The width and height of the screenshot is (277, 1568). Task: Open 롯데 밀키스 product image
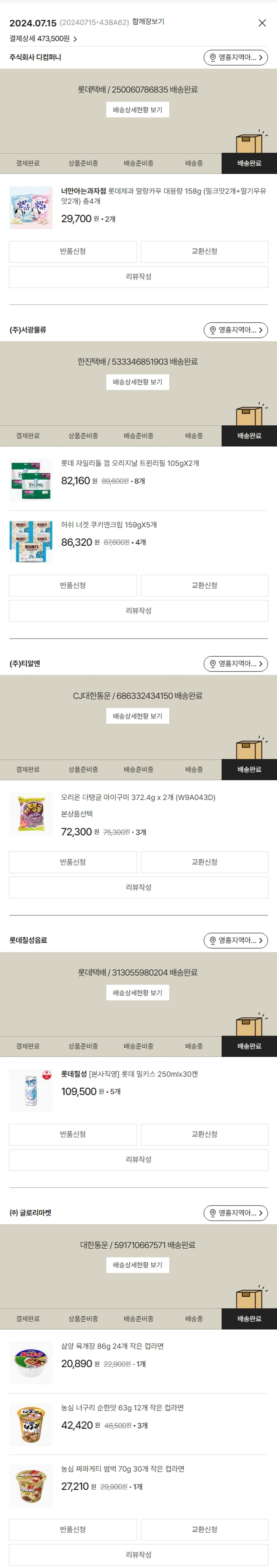point(31,1090)
